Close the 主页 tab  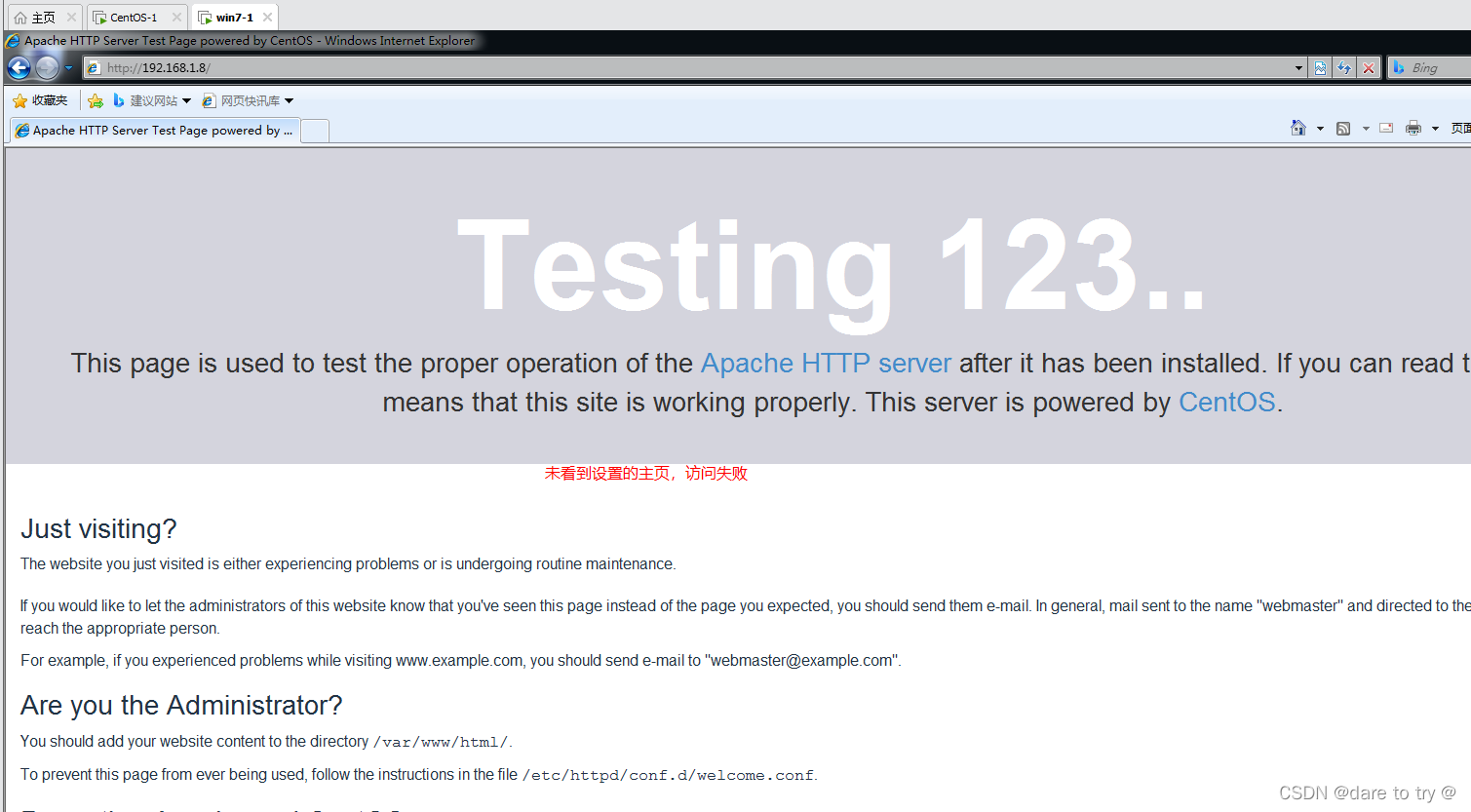[71, 18]
